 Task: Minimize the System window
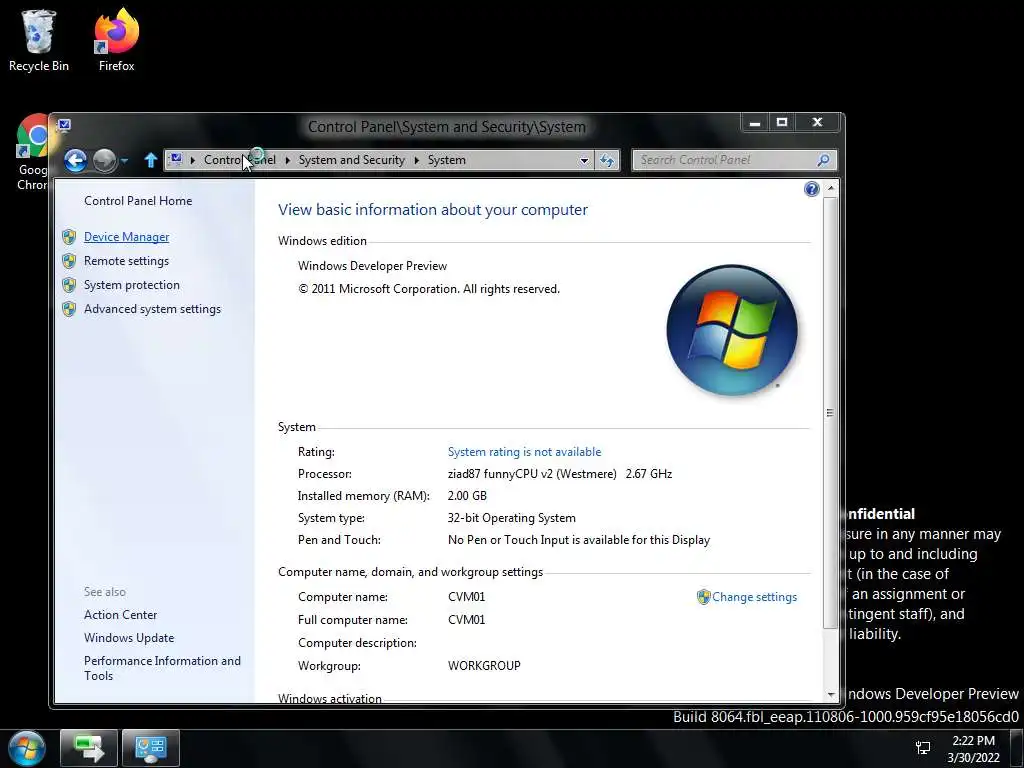pyautogui.click(x=755, y=123)
